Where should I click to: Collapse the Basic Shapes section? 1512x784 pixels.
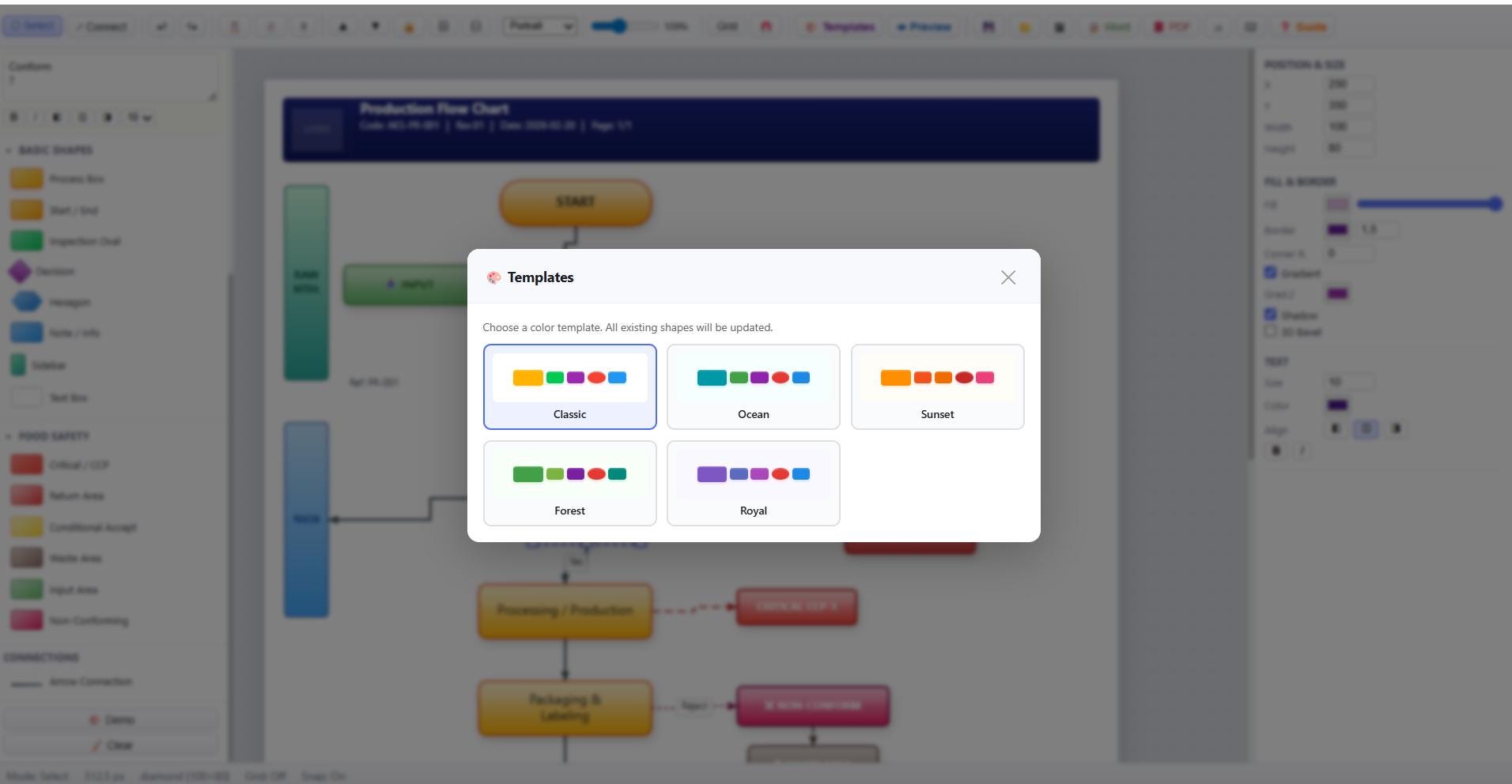pos(49,150)
